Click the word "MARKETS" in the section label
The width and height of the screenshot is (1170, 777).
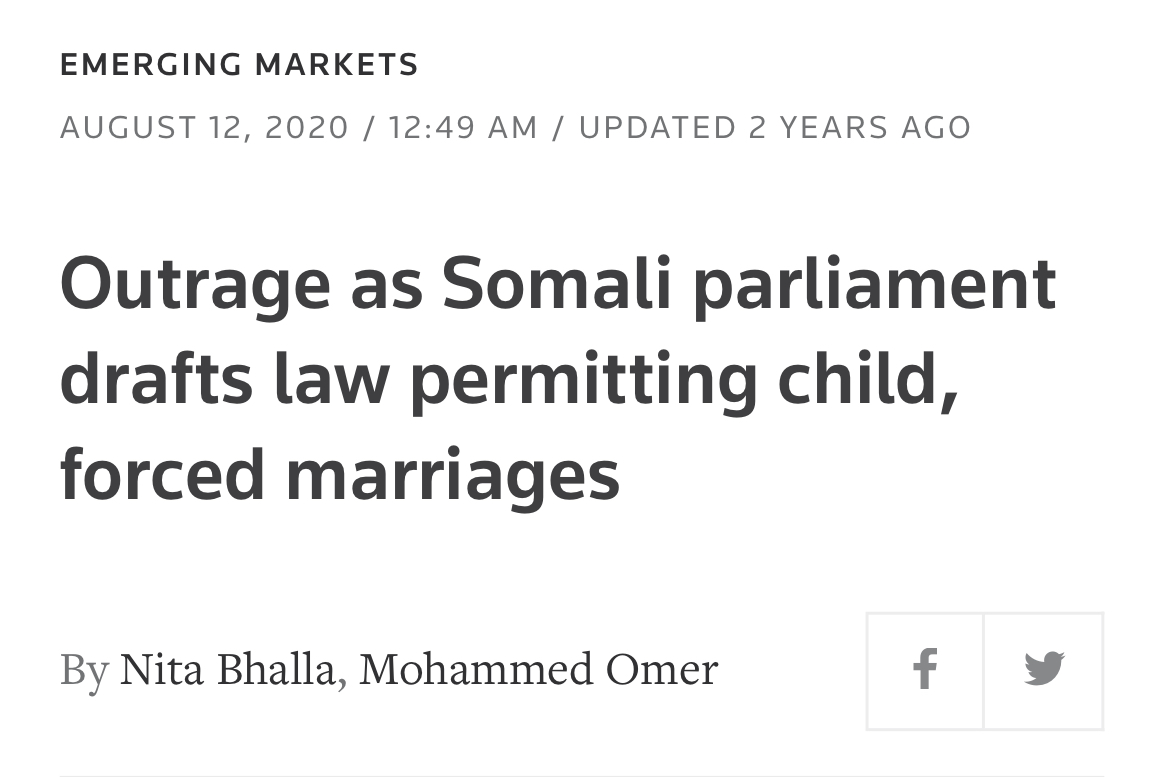pyautogui.click(x=337, y=64)
